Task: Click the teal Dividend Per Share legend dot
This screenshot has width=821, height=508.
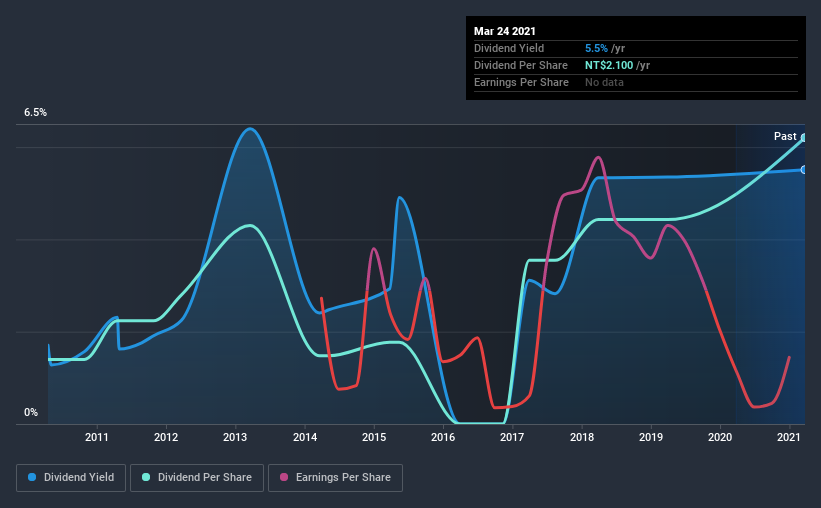Action: (x=146, y=477)
